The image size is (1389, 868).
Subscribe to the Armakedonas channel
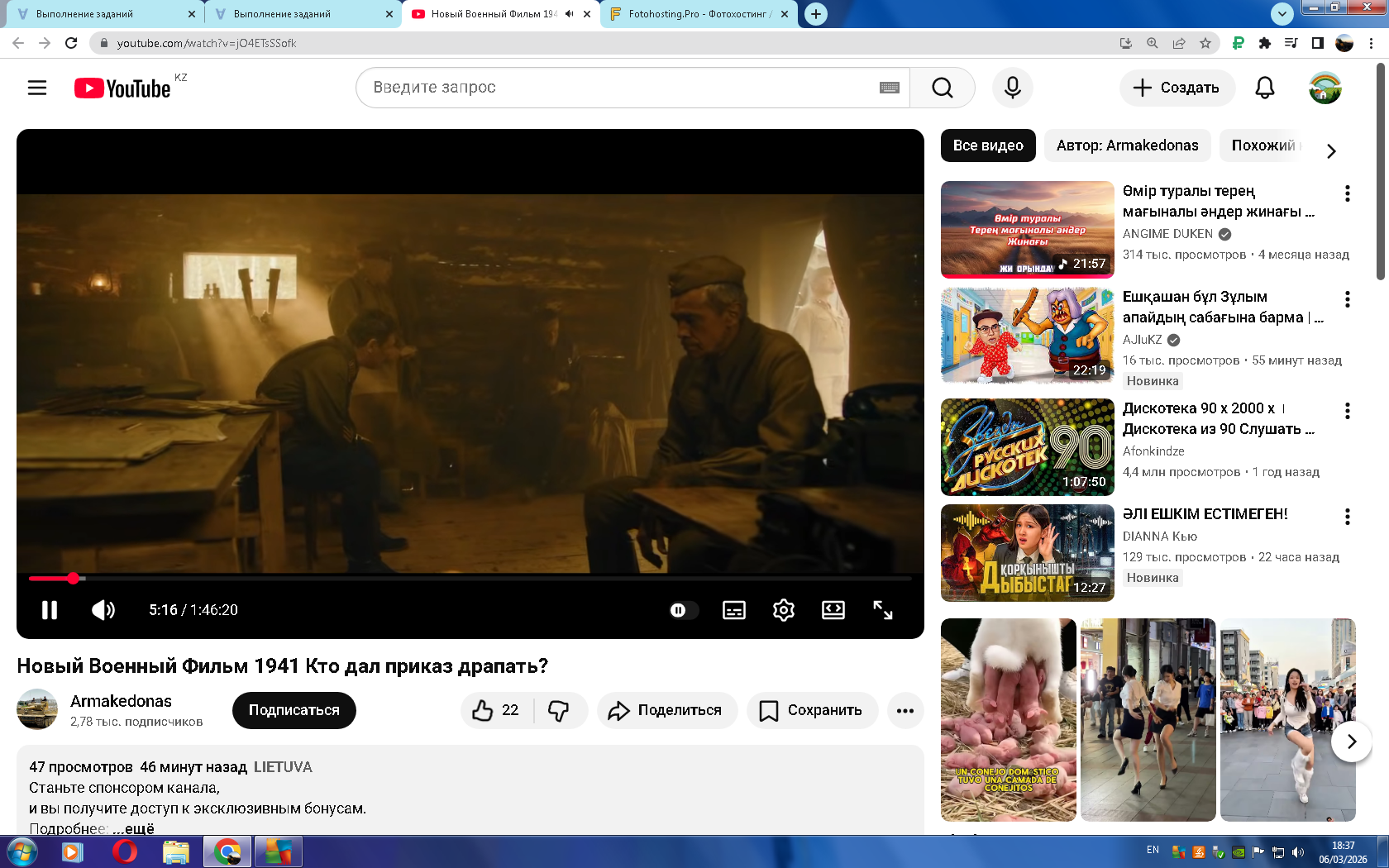click(294, 710)
